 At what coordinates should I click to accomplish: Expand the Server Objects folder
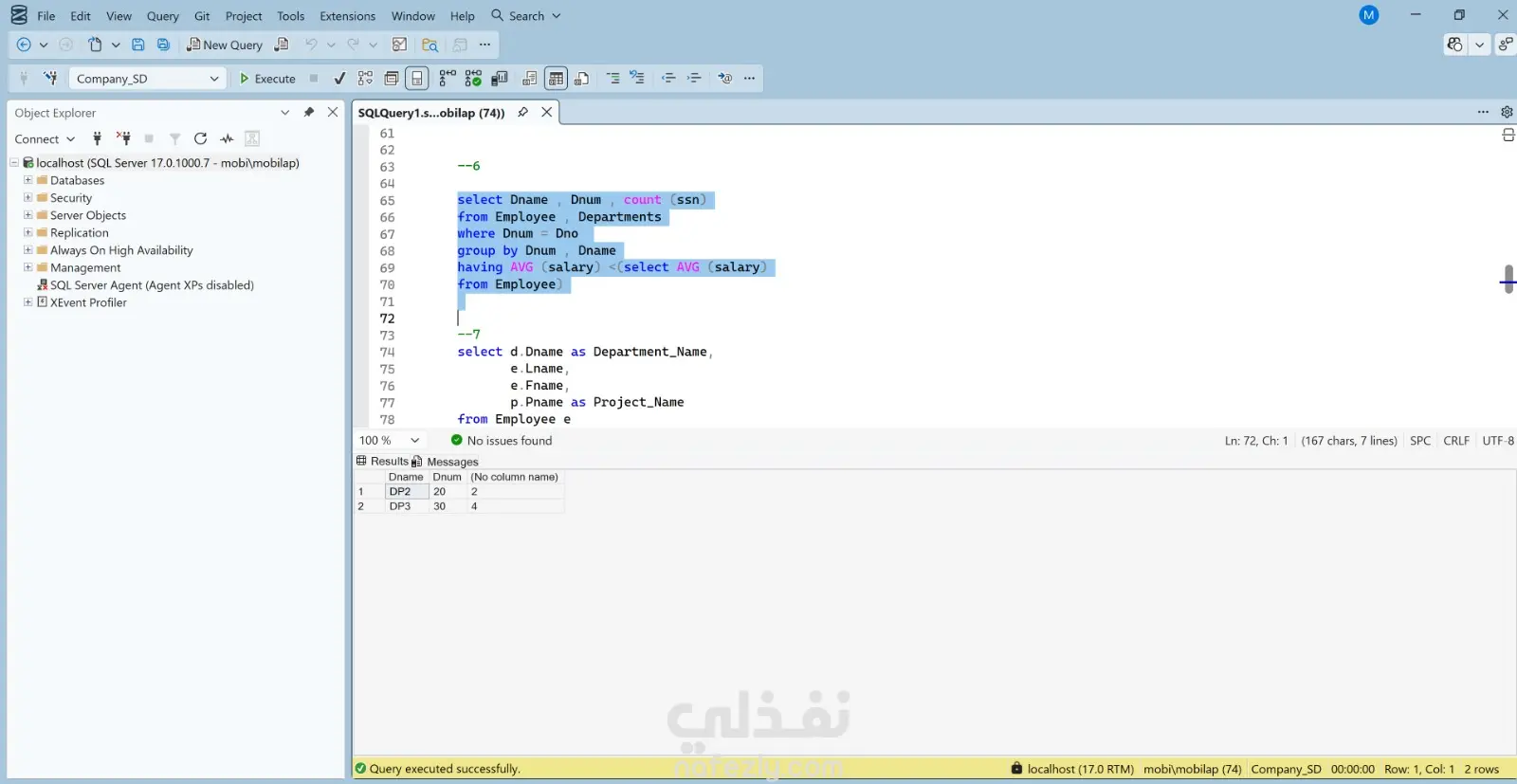click(28, 215)
